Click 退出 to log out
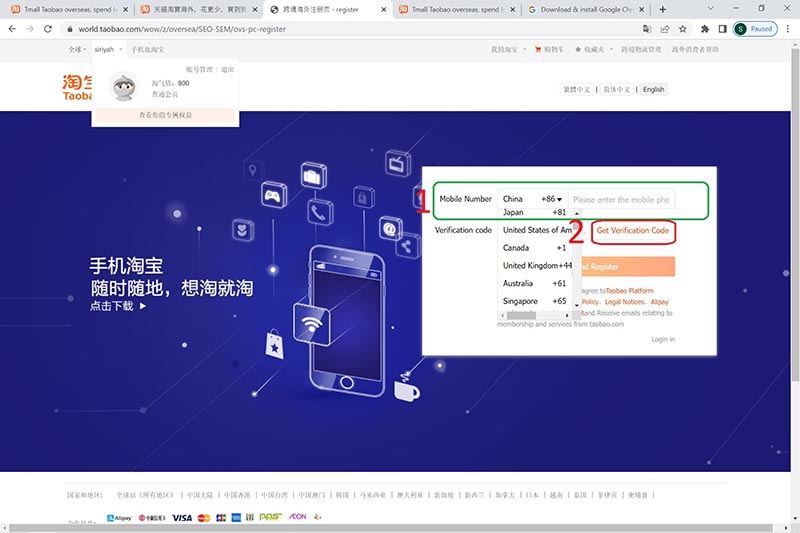Image resolution: width=800 pixels, height=533 pixels. (228, 69)
